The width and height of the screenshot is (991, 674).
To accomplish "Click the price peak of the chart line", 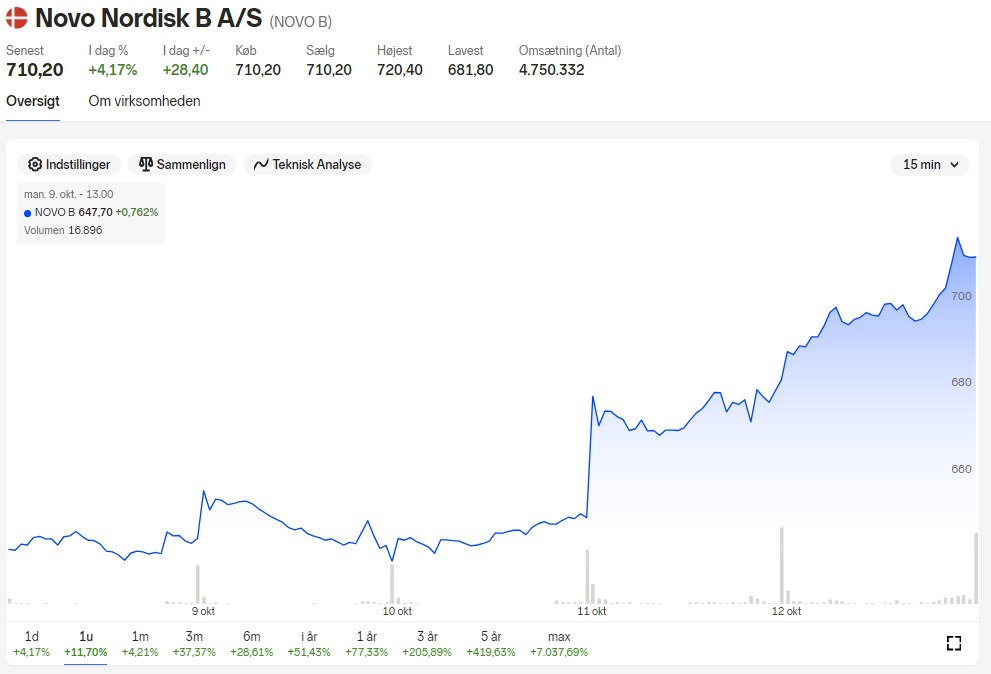I will [x=958, y=238].
